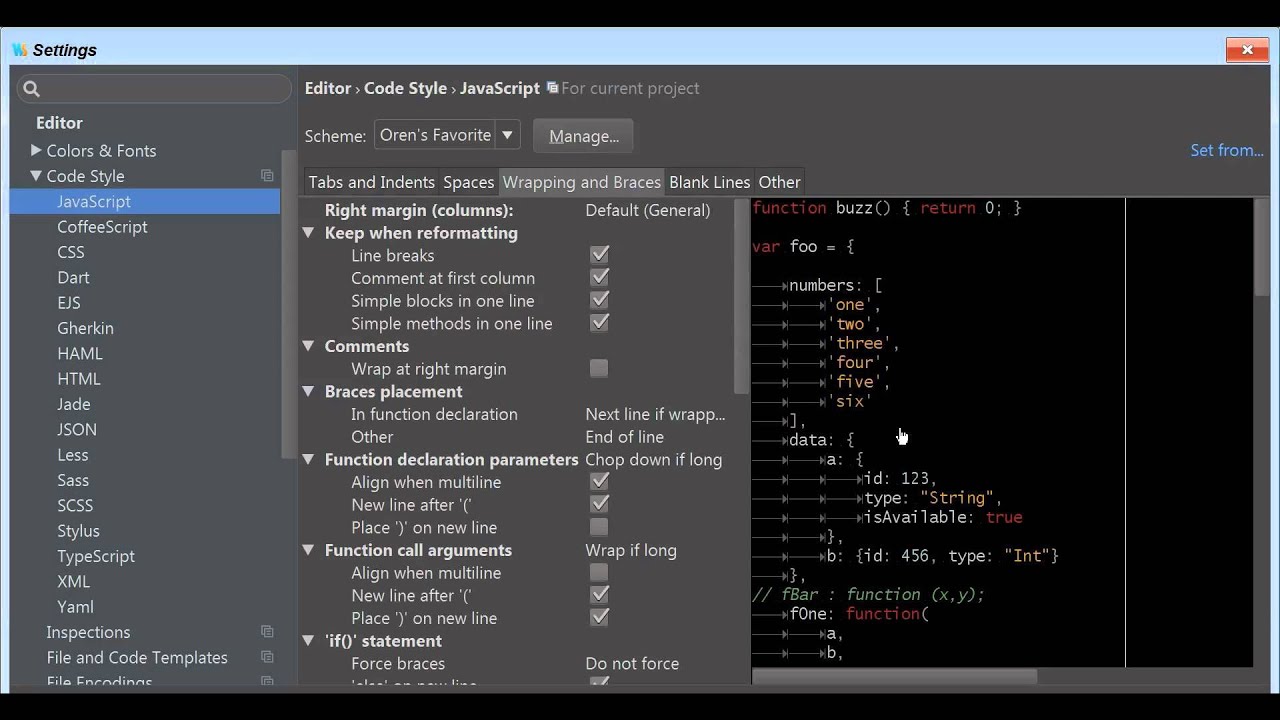Collapse the Keep when reformatting section
The image size is (1280, 720).
click(309, 233)
